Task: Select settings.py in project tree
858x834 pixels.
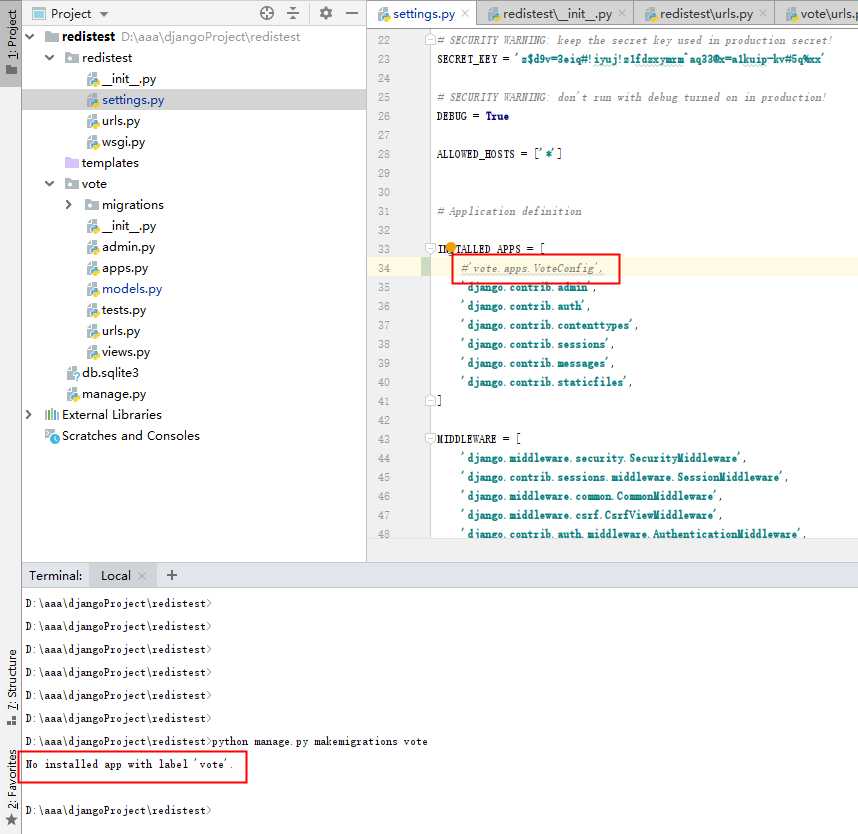Action: pos(133,100)
